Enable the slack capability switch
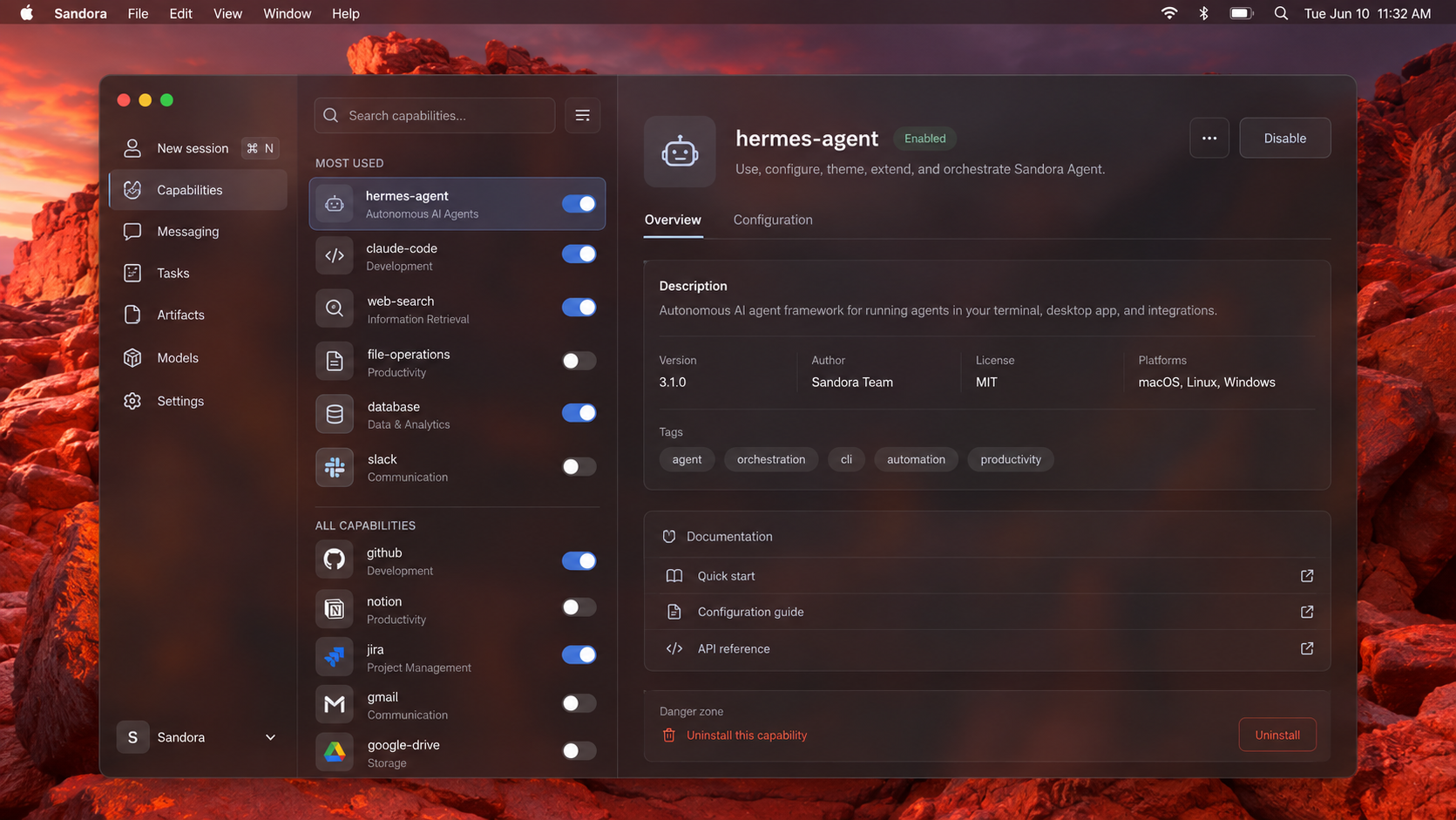1456x820 pixels. 579,467
